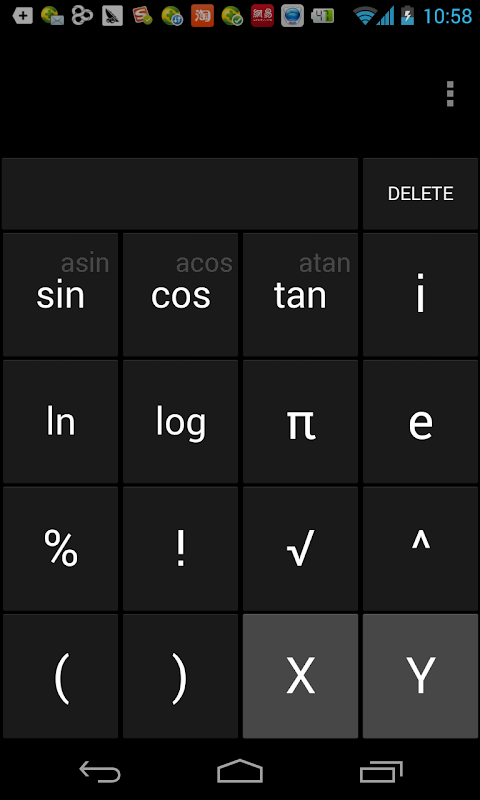Insert the X variable
Screen dimensions: 480x800
[300, 676]
